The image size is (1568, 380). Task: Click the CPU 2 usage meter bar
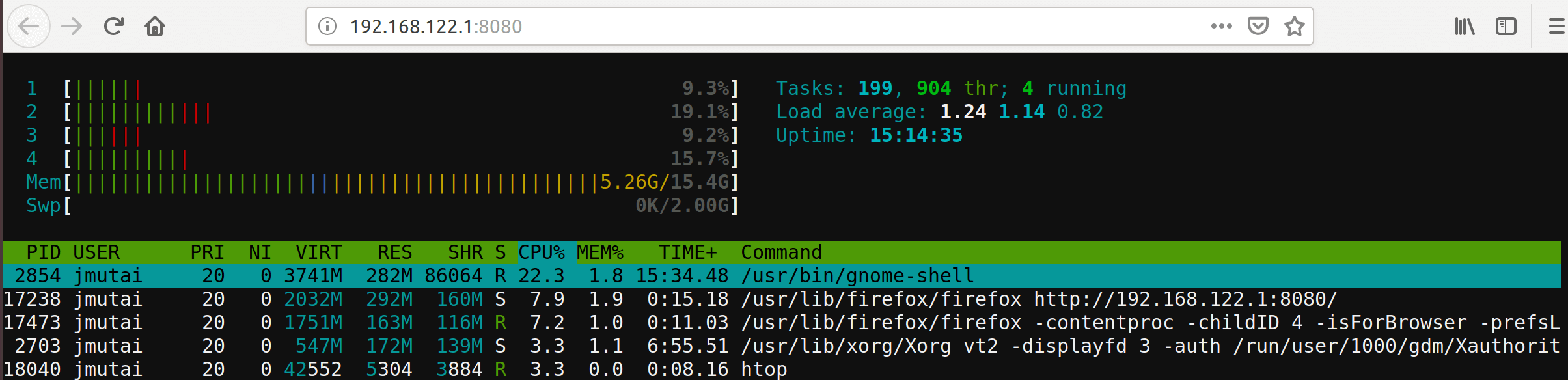(x=401, y=112)
